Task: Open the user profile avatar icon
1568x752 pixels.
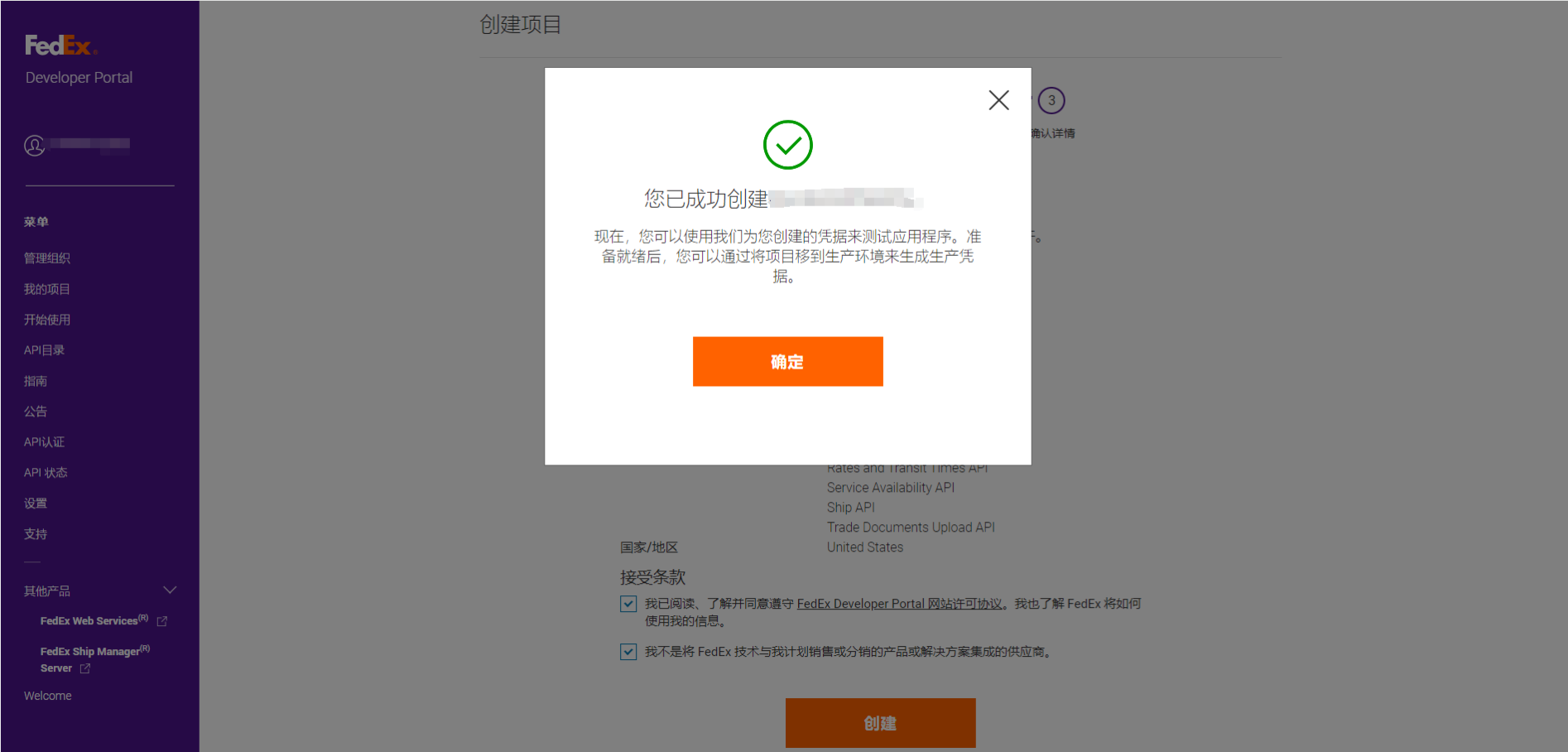Action: click(34, 146)
